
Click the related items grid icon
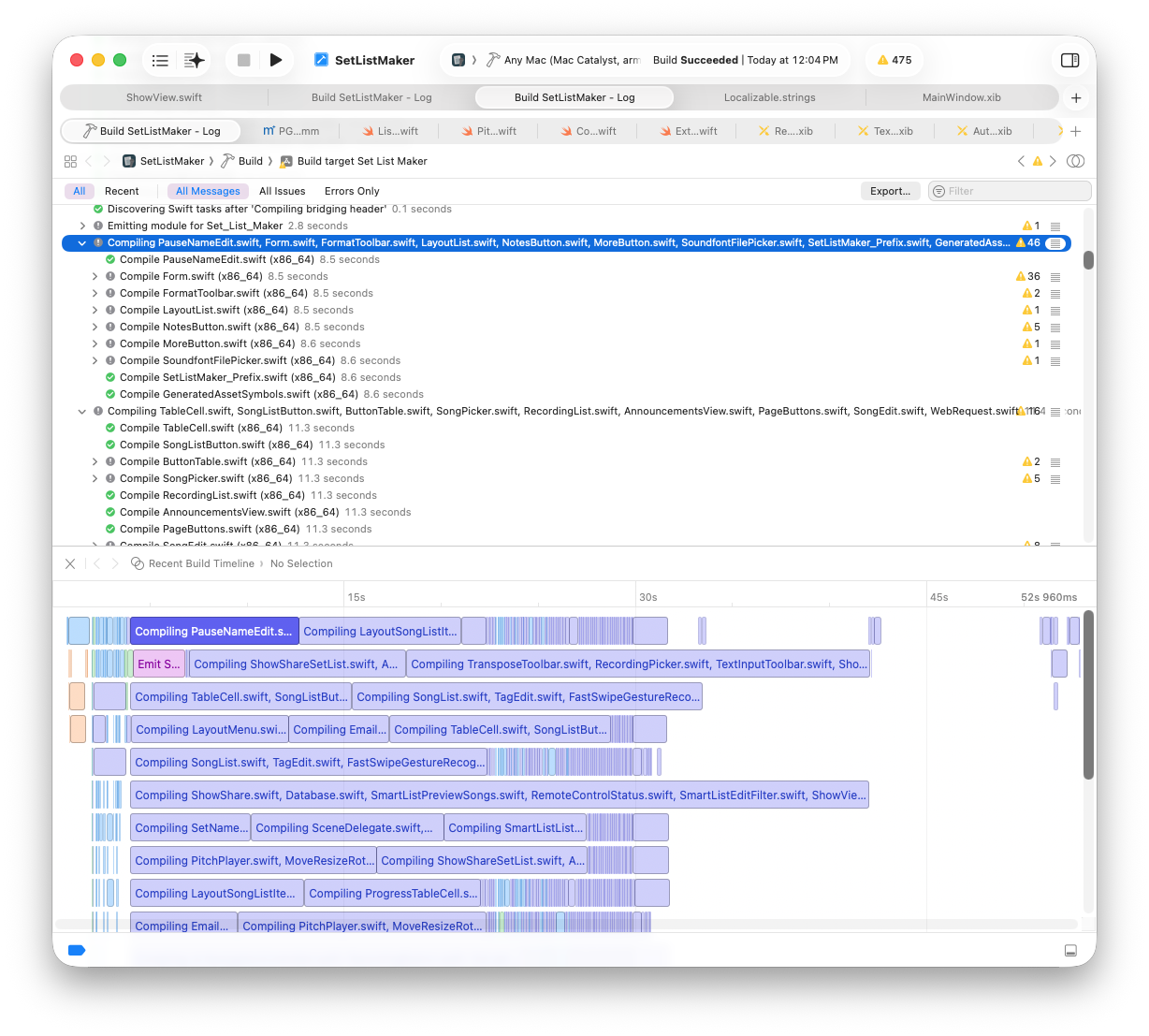[70, 161]
